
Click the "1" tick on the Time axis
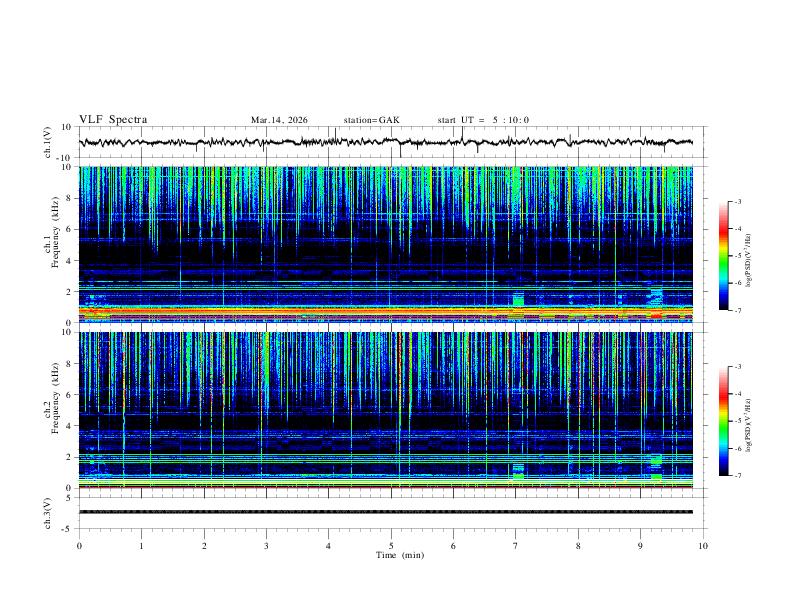pos(141,546)
